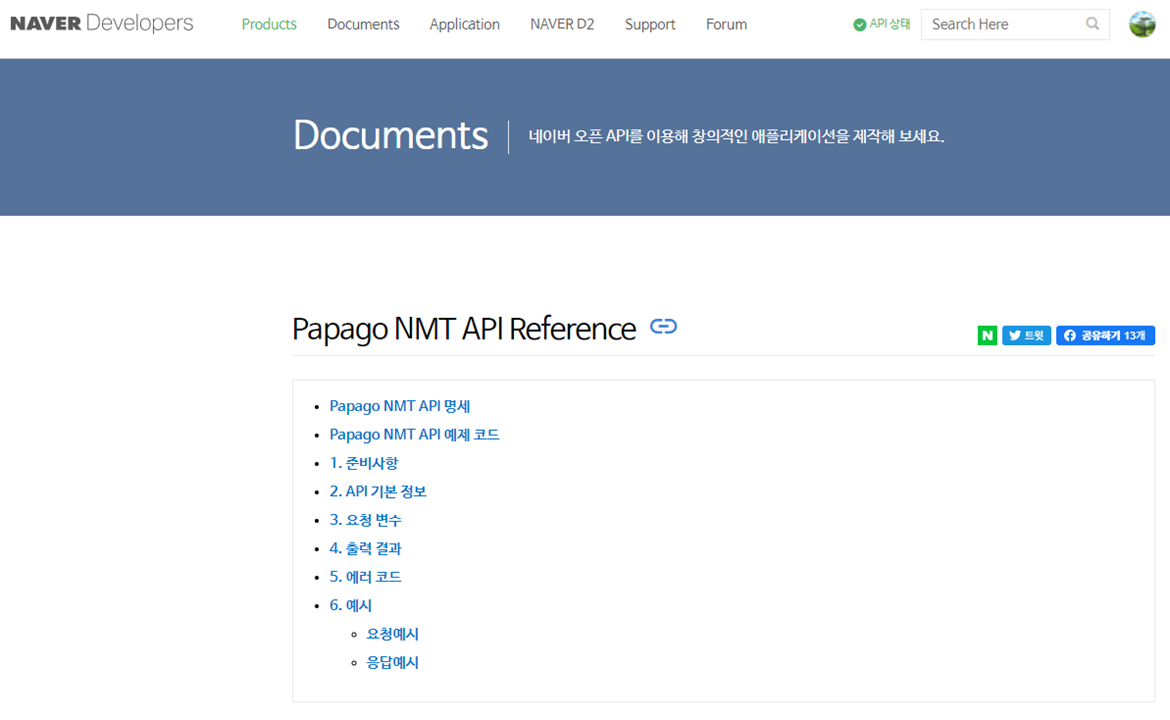Go to section 5. 에러 코드
The height and width of the screenshot is (720, 1170).
tap(366, 577)
